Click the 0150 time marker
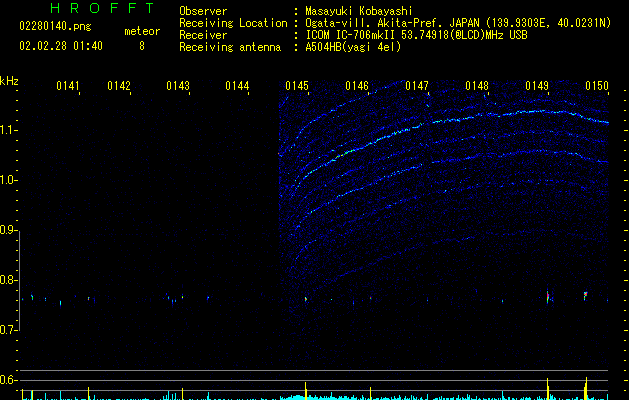Screen dimensions: 629x400 click(x=597, y=86)
